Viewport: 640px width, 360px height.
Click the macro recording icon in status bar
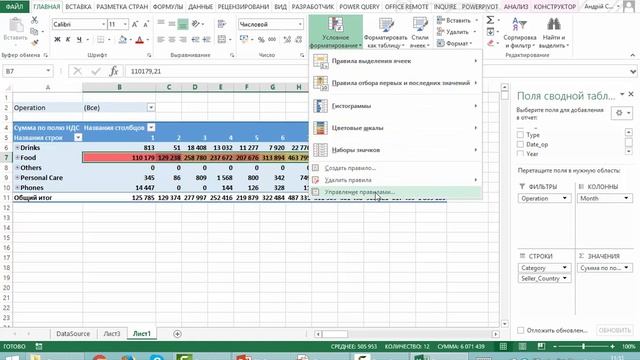39,347
